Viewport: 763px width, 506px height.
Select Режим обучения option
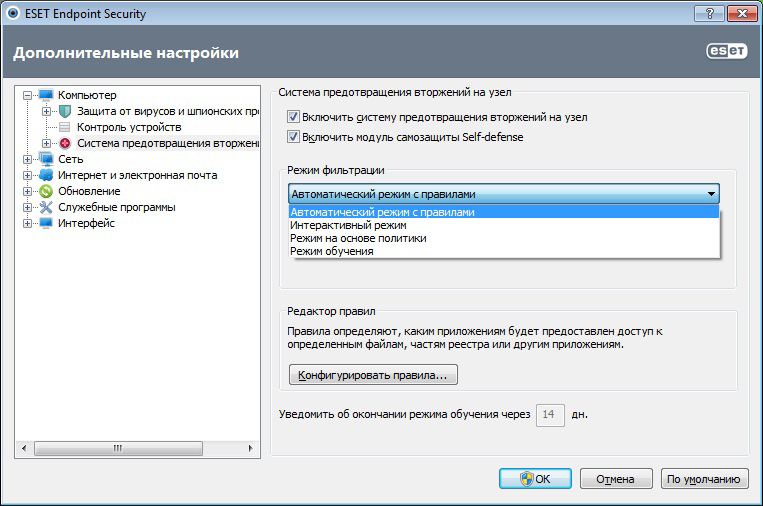(504, 252)
